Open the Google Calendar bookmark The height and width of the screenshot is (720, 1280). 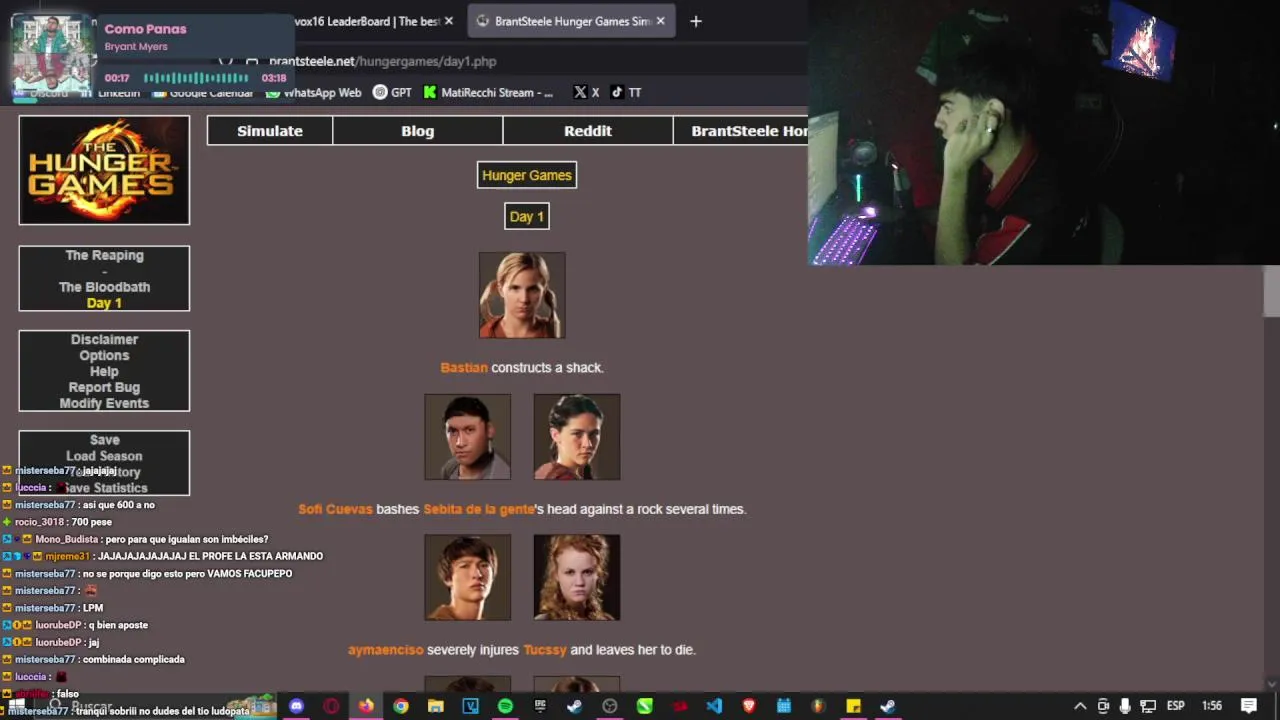(x=203, y=92)
